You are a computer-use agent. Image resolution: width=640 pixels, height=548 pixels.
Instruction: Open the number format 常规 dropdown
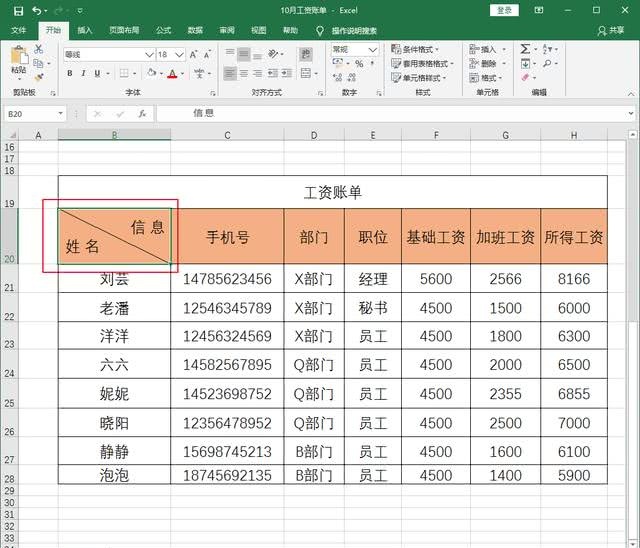(x=373, y=50)
